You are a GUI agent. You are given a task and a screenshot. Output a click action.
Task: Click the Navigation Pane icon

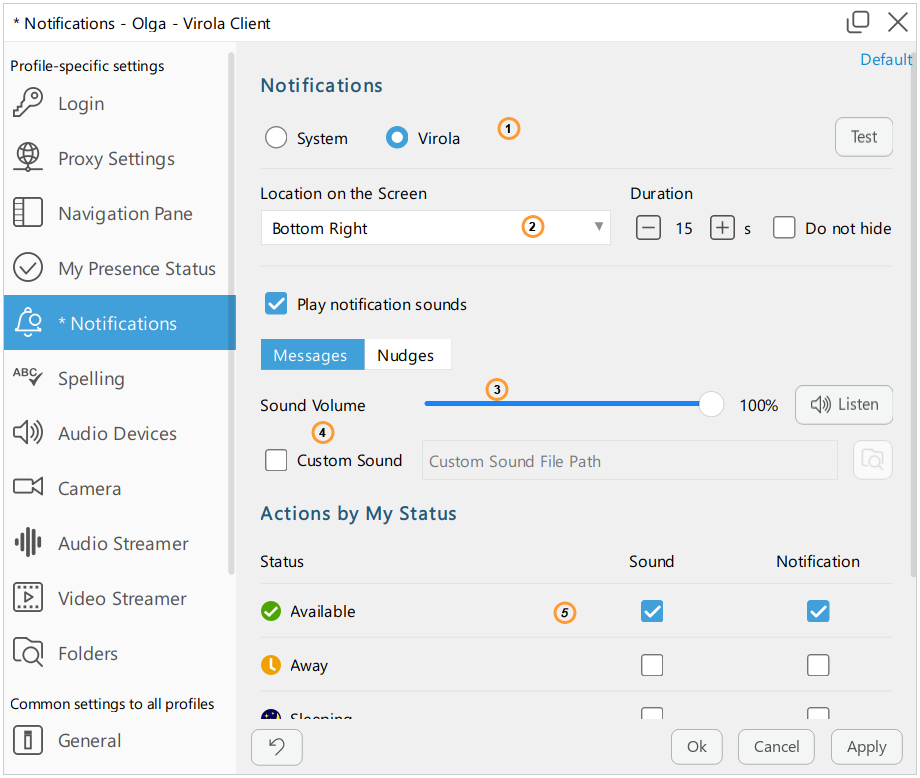pos(28,212)
